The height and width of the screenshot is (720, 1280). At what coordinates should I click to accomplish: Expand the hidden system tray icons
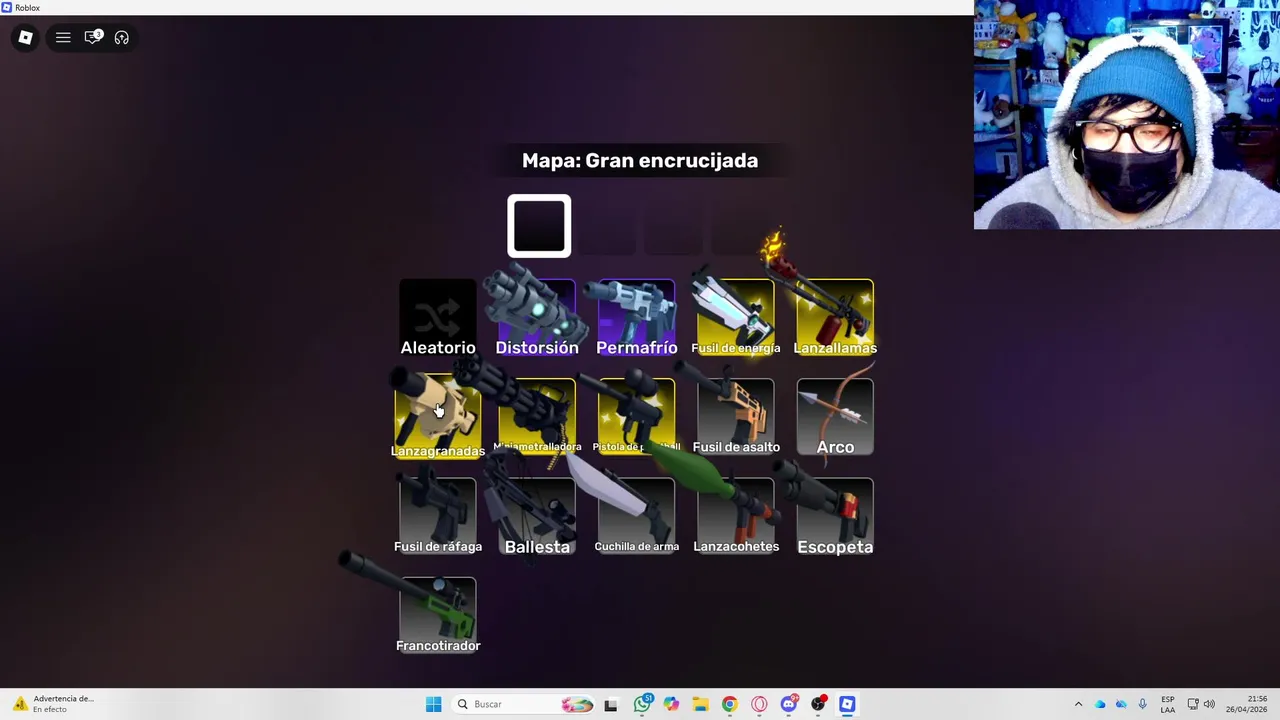tap(1078, 704)
